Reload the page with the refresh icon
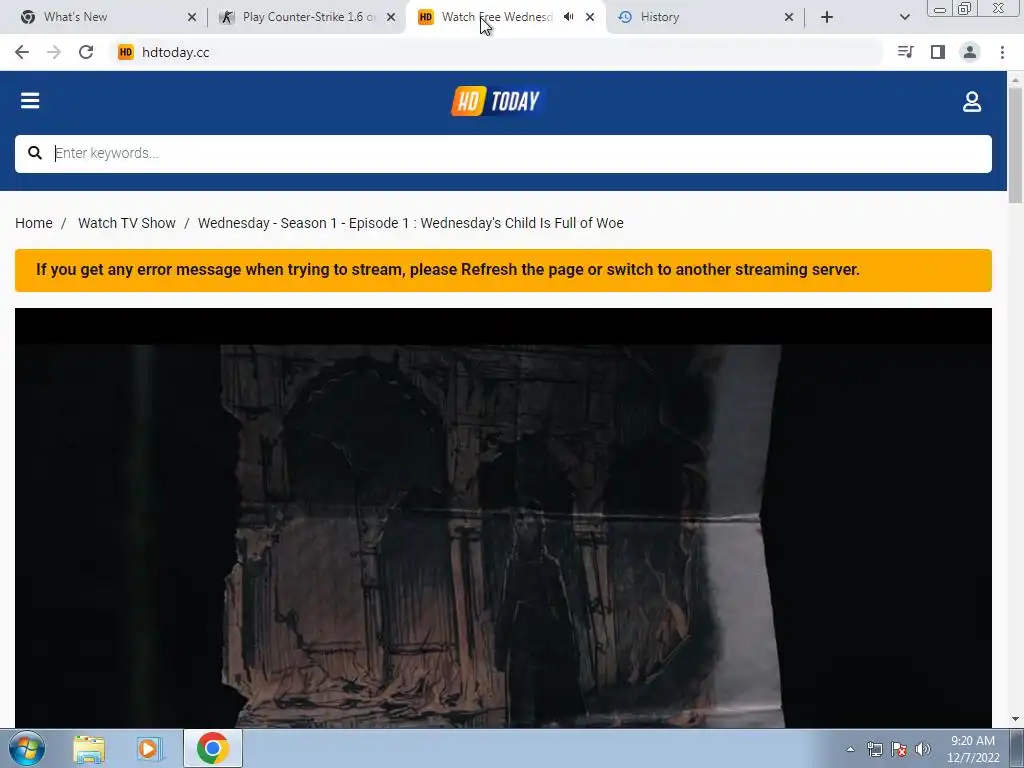The height and width of the screenshot is (768, 1024). tap(86, 52)
